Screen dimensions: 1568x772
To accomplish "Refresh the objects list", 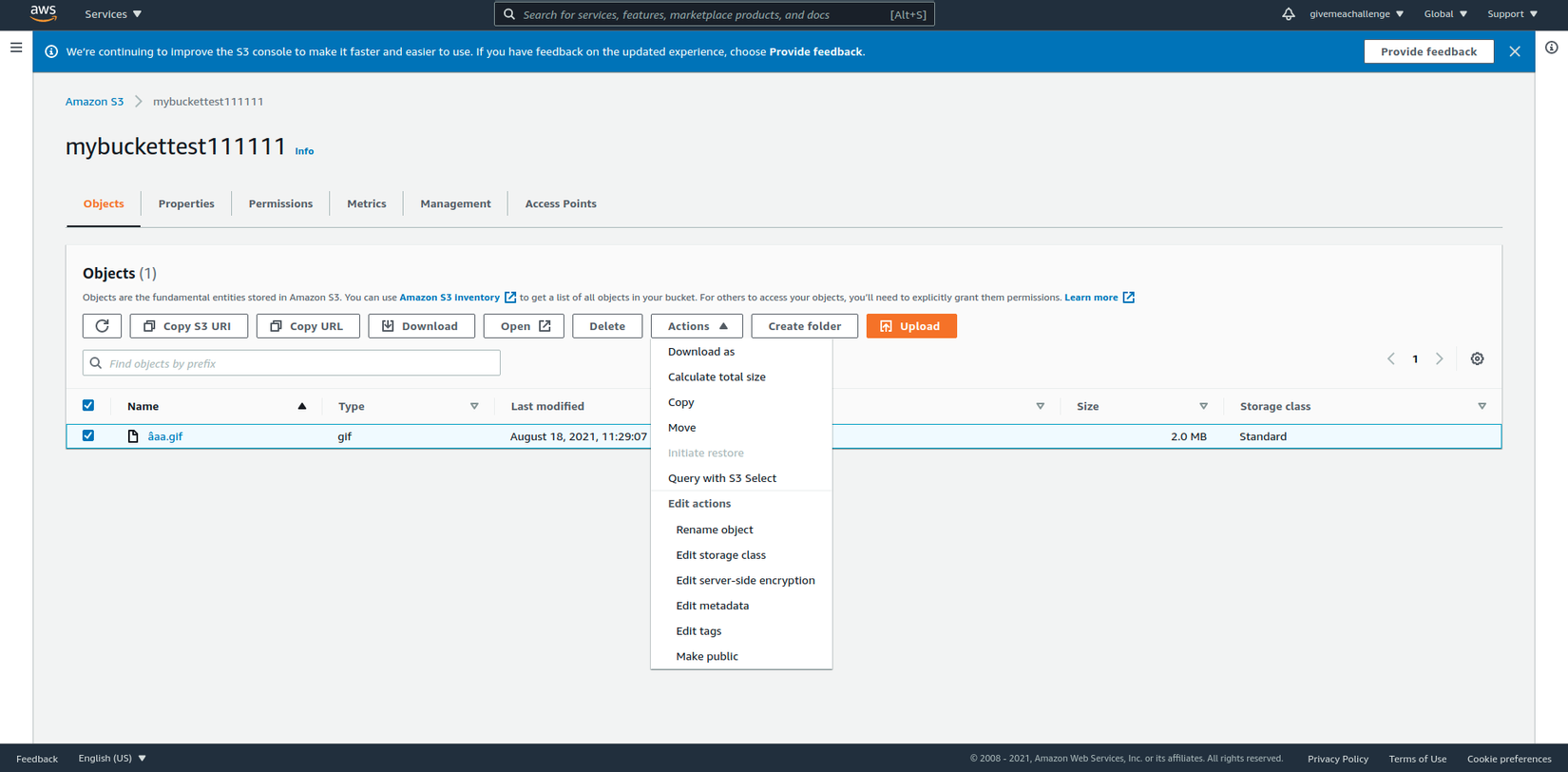I will [x=102, y=326].
